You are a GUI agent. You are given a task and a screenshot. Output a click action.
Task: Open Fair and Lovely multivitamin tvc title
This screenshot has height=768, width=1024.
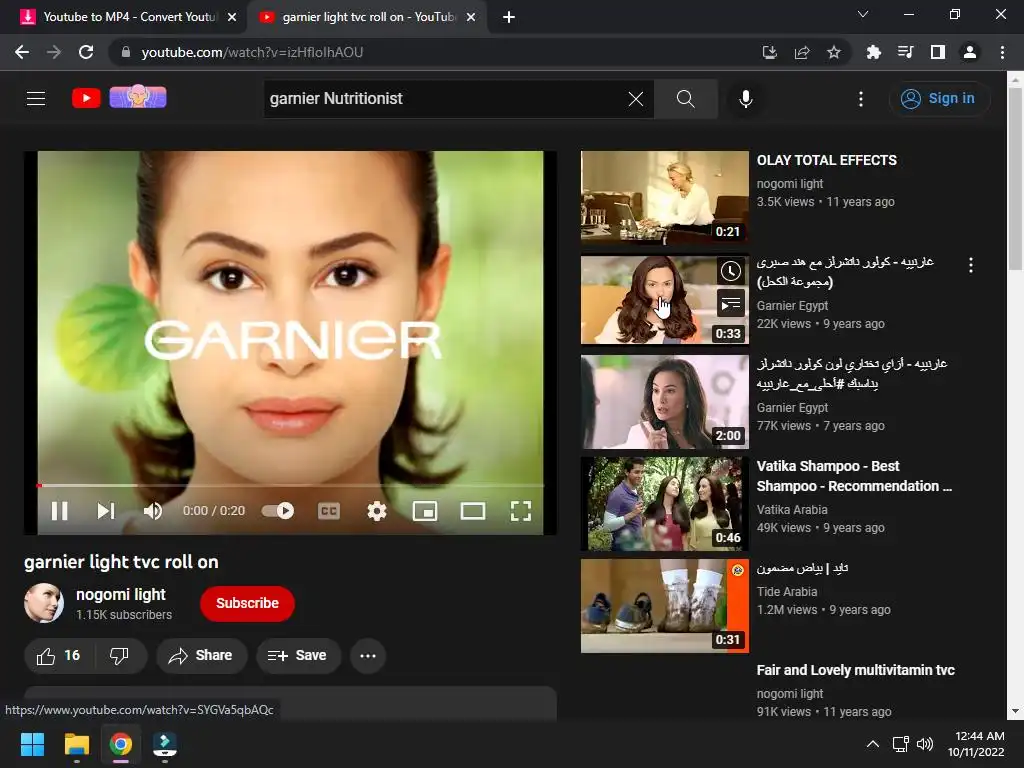click(x=856, y=670)
